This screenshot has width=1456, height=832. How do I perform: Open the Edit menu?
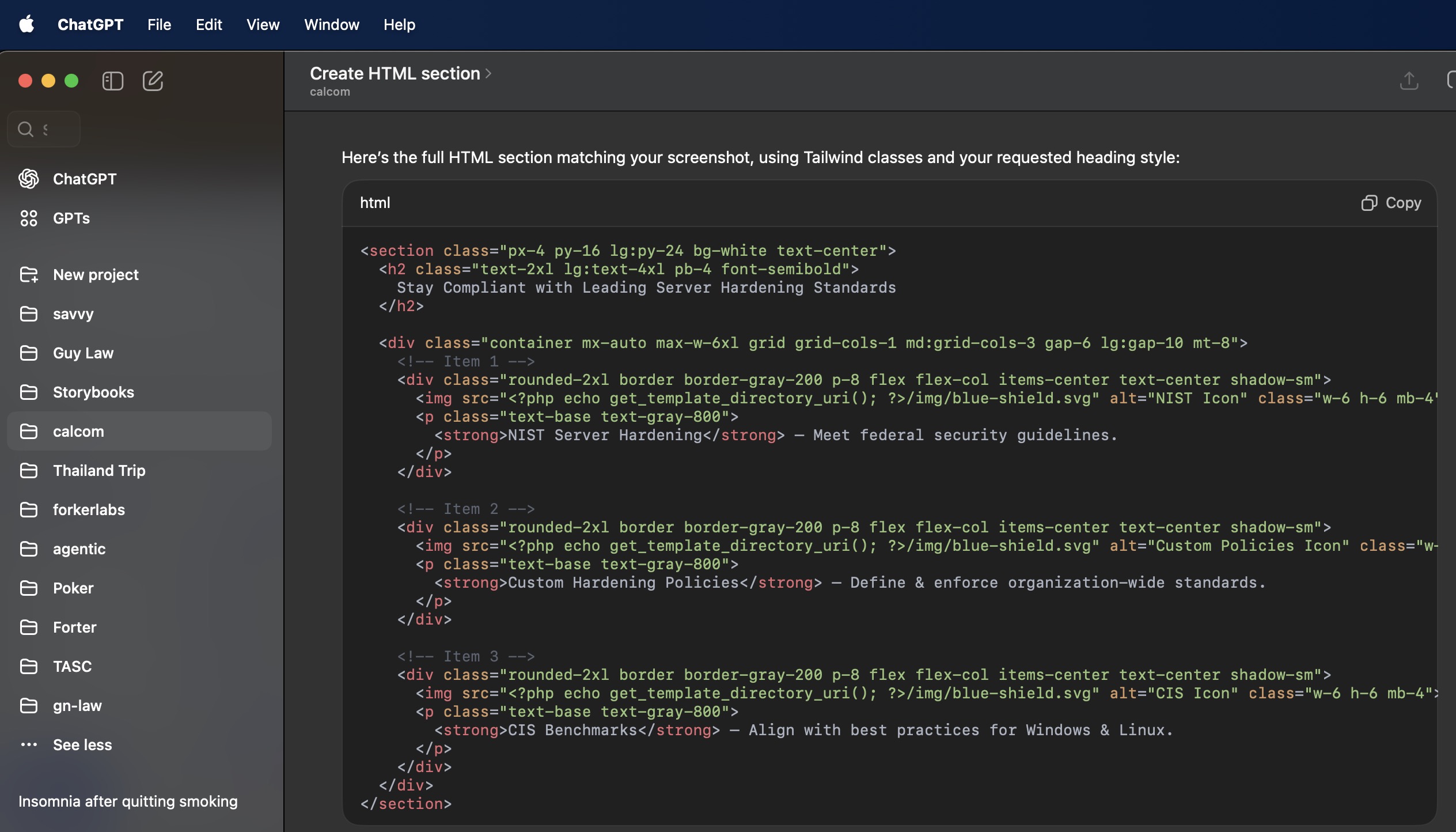(208, 25)
